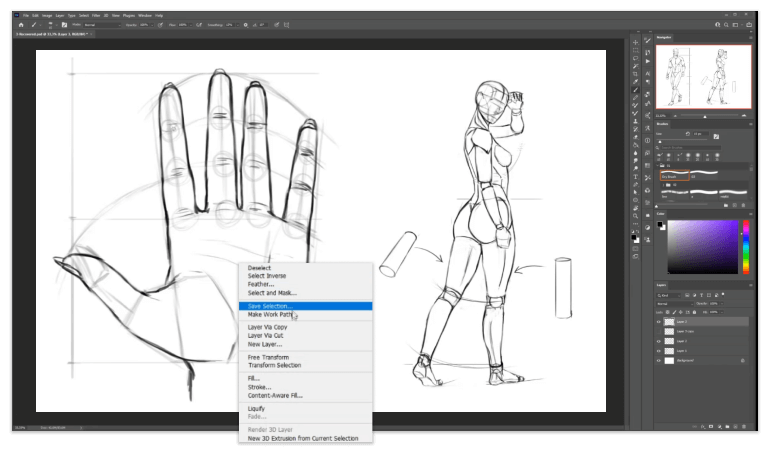767x452 pixels.
Task: Click Free Transform in context menu
Action: (269, 357)
